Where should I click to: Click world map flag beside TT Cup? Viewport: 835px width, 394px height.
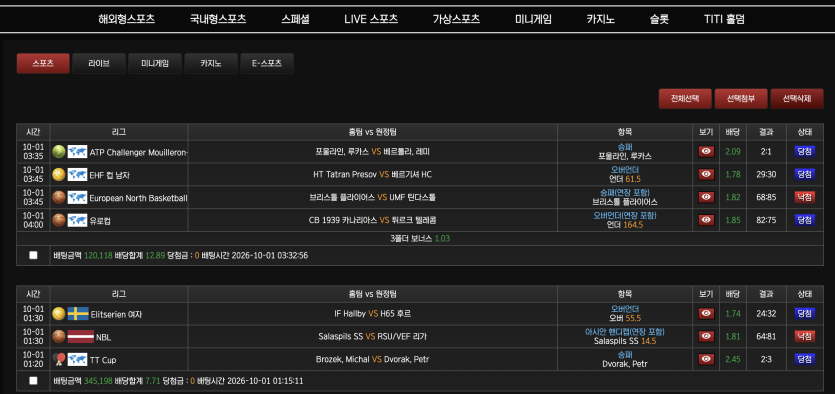click(x=78, y=360)
